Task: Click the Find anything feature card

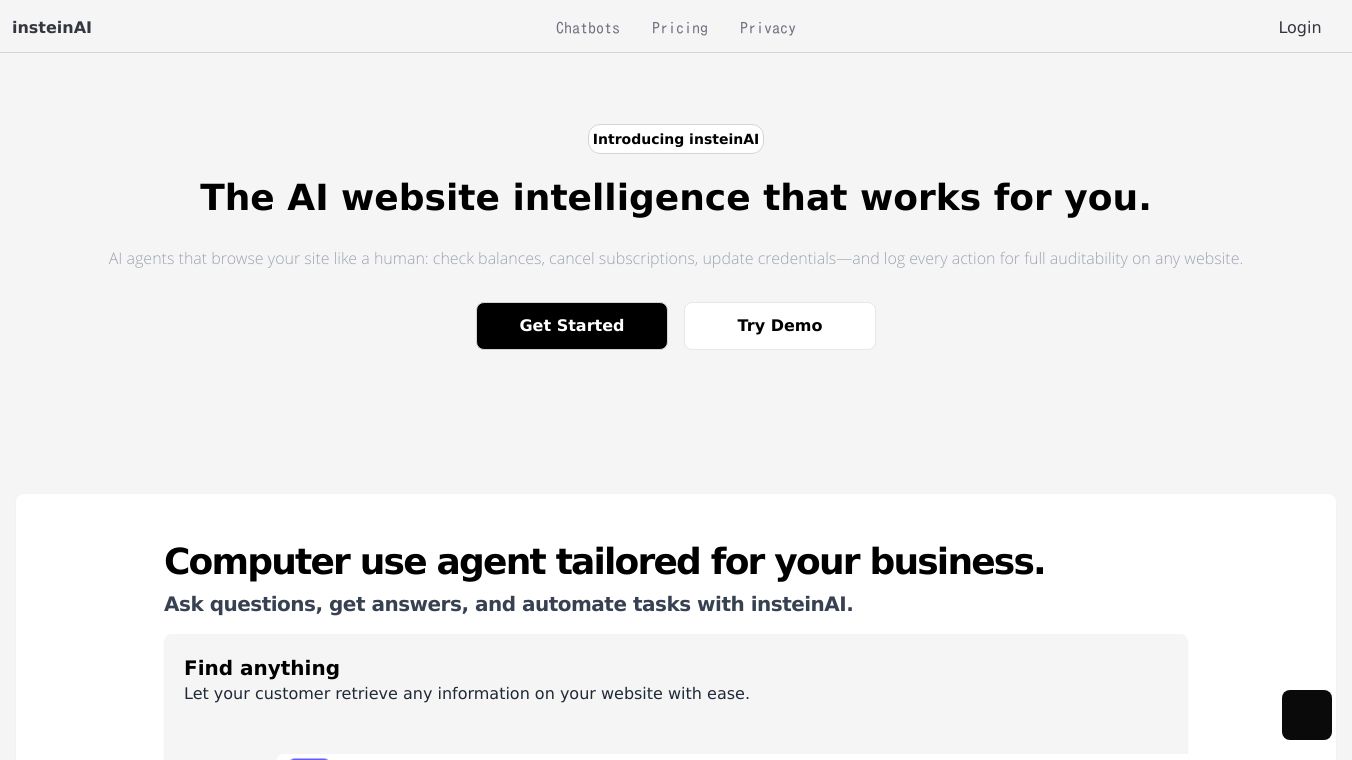Action: (x=676, y=697)
